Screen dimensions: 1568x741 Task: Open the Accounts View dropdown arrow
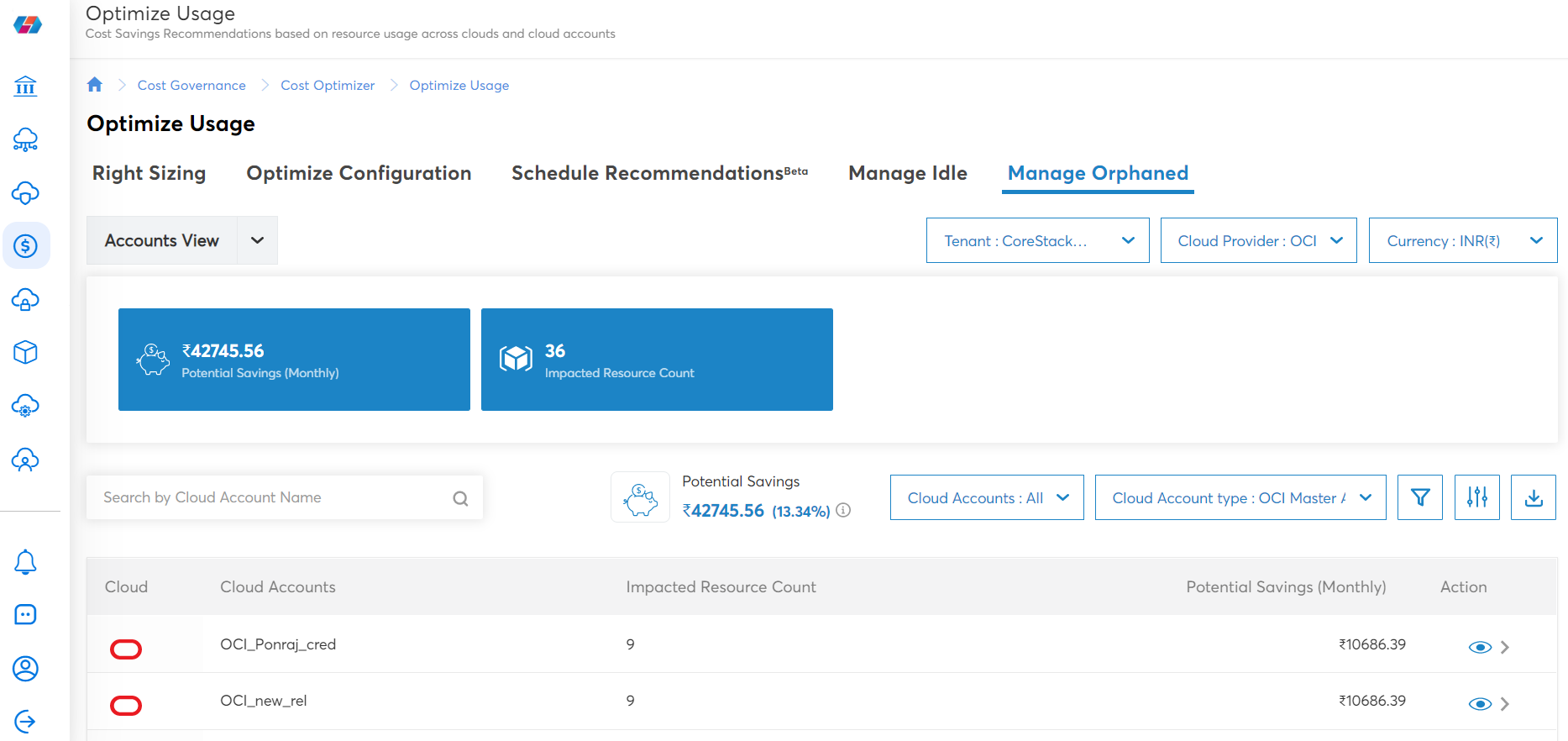tap(258, 240)
